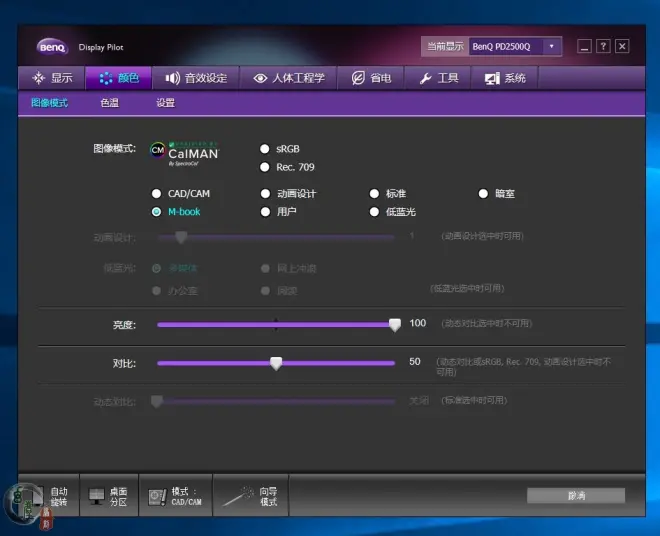Close the Display Pilot window
The height and width of the screenshot is (536, 660).
click(622, 46)
